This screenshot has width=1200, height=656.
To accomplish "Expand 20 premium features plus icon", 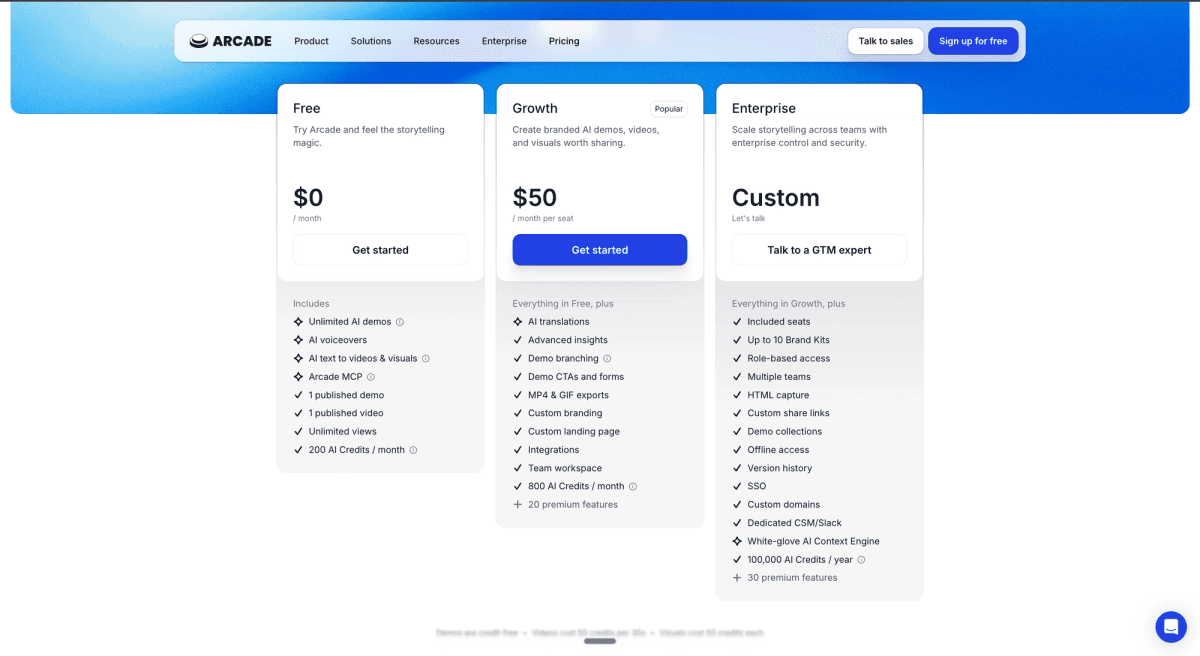I will pos(517,505).
